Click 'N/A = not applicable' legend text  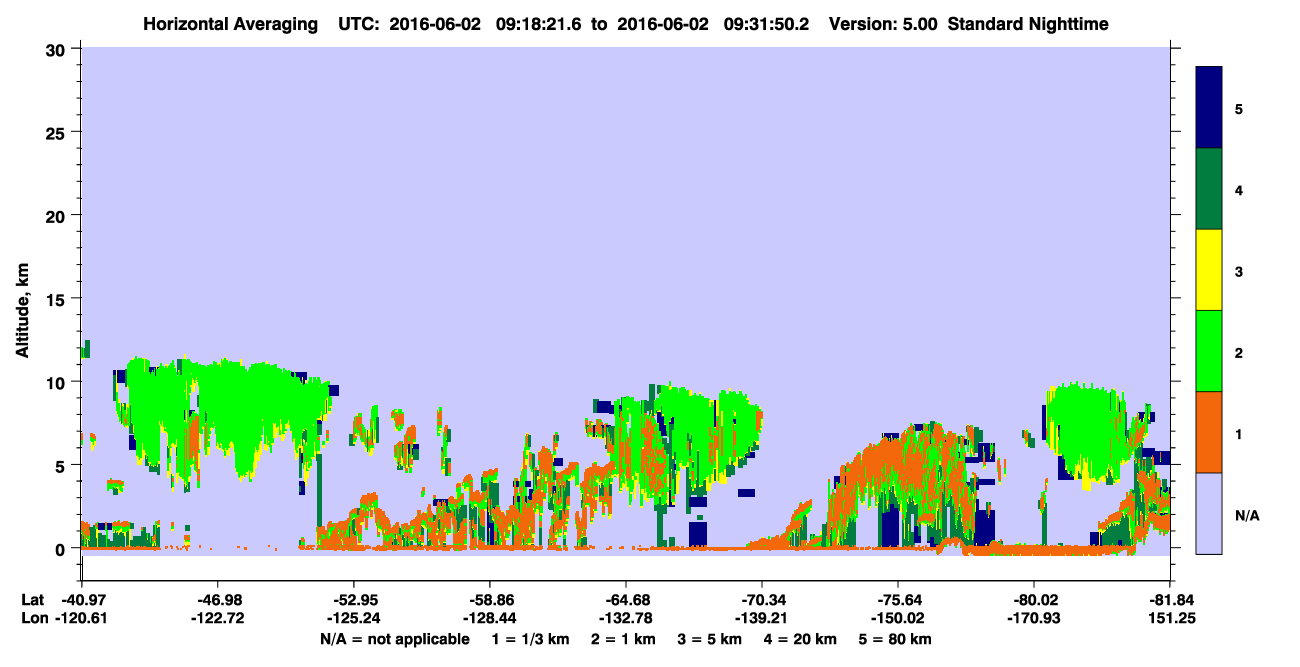[395, 638]
